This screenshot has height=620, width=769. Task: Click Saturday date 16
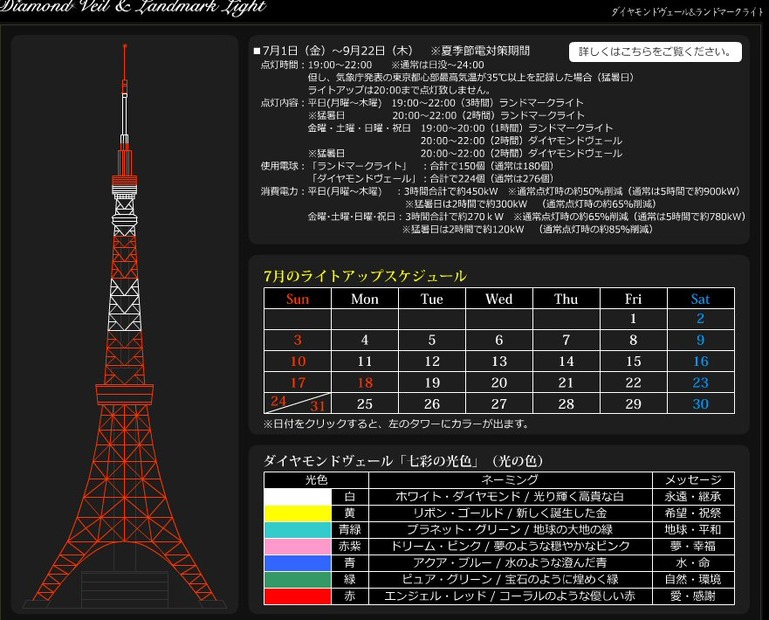coord(700,362)
